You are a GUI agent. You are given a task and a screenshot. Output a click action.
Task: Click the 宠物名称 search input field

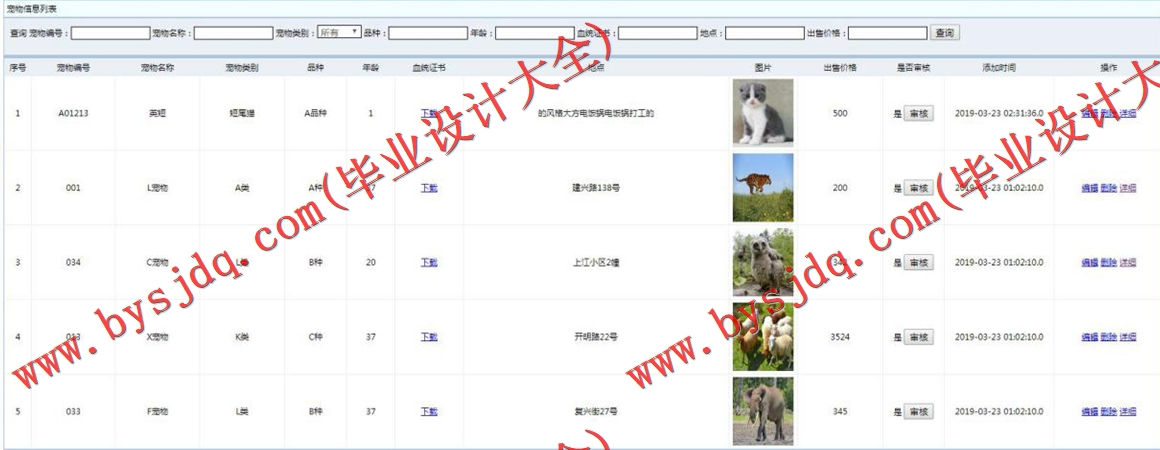click(233, 33)
